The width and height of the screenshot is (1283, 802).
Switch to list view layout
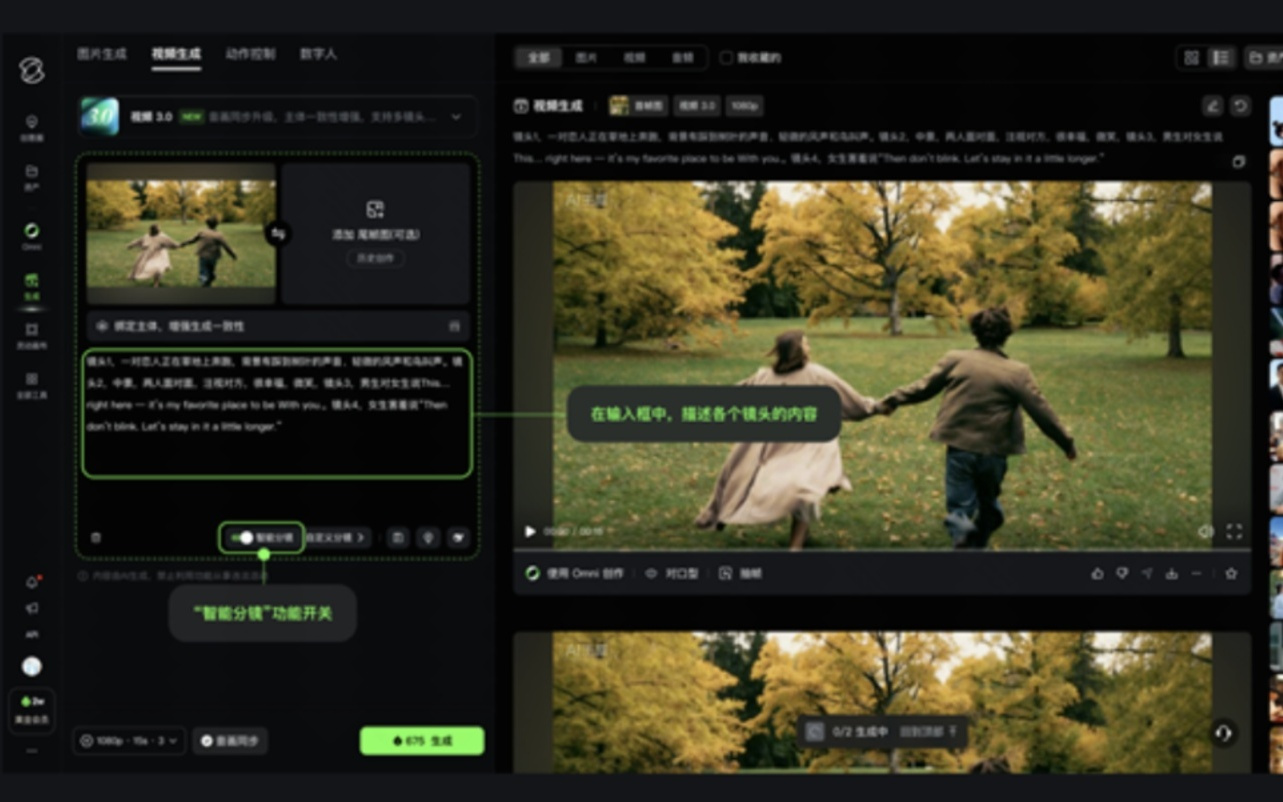click(1221, 58)
